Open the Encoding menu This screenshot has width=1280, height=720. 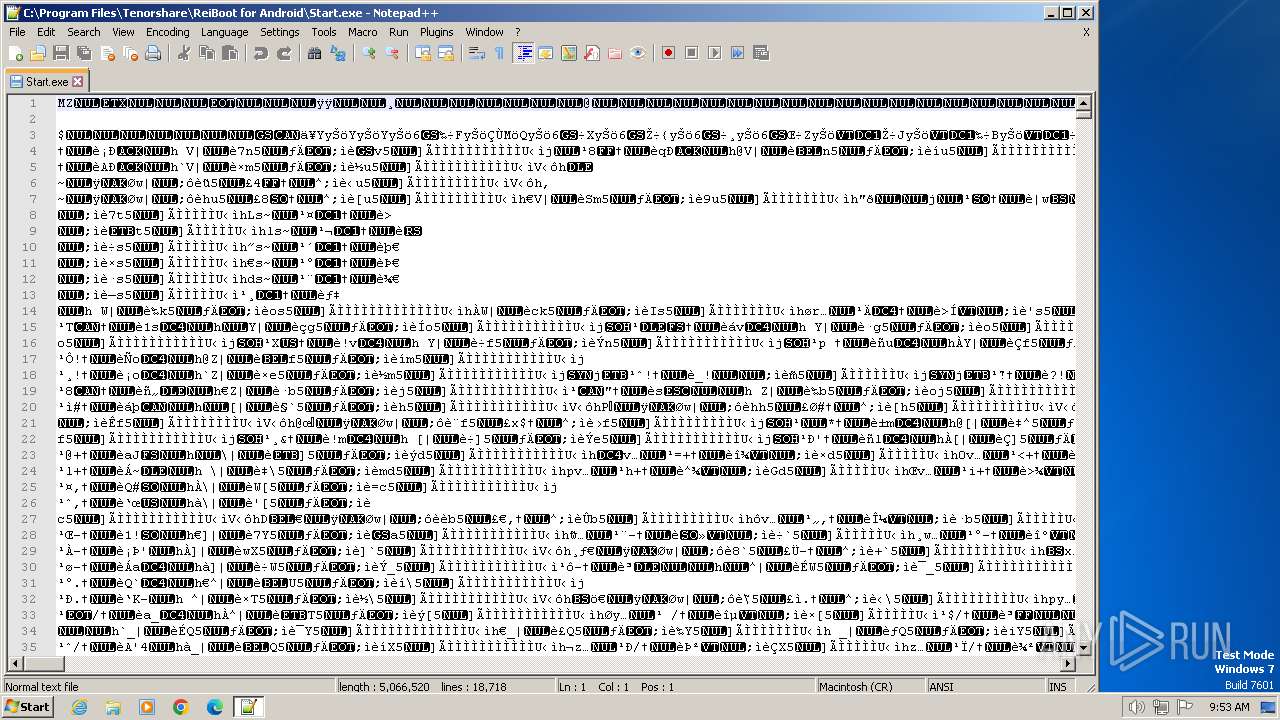(x=167, y=32)
